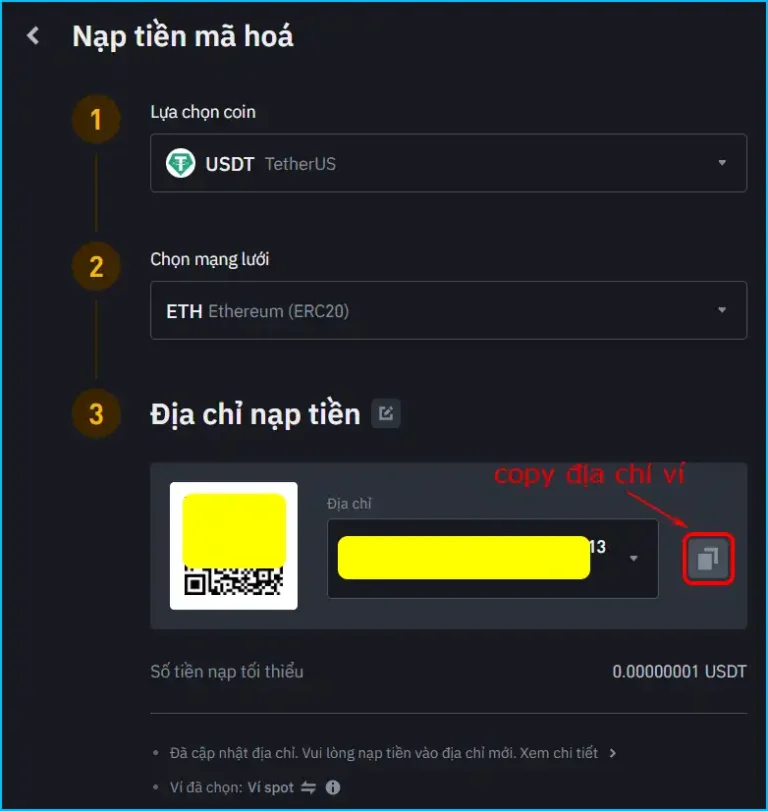Image resolution: width=768 pixels, height=811 pixels.
Task: Click the step 3 circle indicator
Action: (96, 414)
